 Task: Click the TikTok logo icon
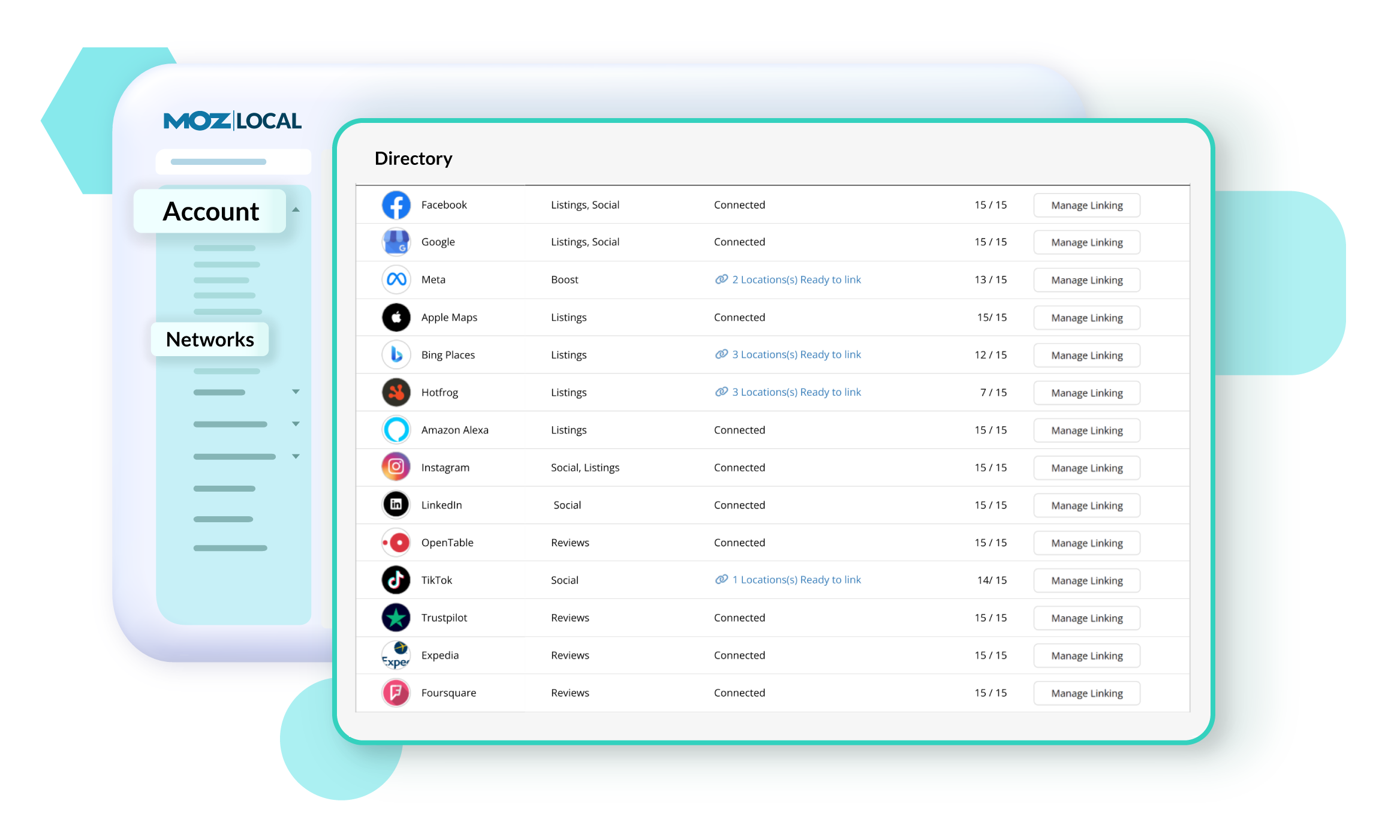point(396,580)
